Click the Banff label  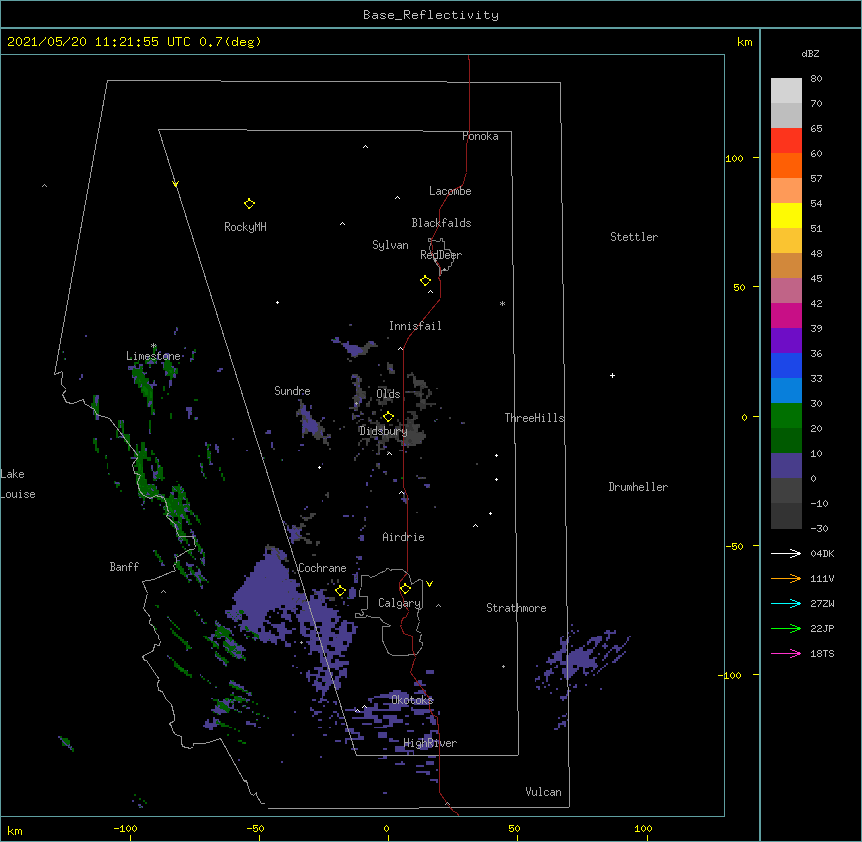click(x=124, y=567)
